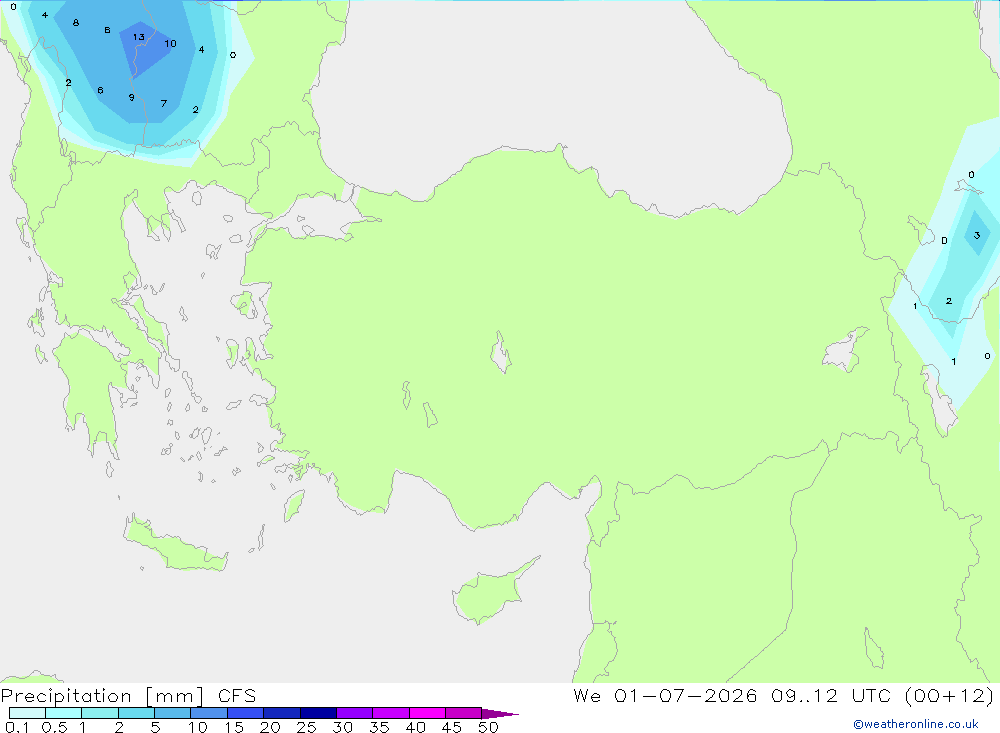Click the '0.5' legend scale label
Screen dimensions: 1000x733
(54, 727)
